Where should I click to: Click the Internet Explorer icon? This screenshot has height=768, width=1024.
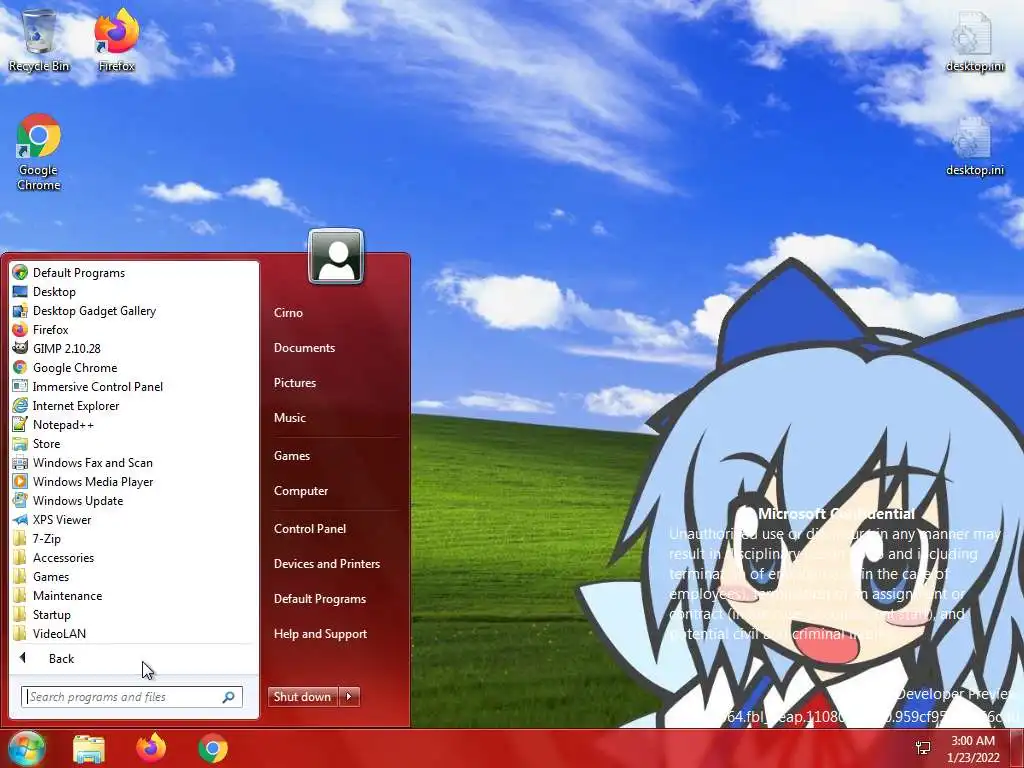click(20, 405)
